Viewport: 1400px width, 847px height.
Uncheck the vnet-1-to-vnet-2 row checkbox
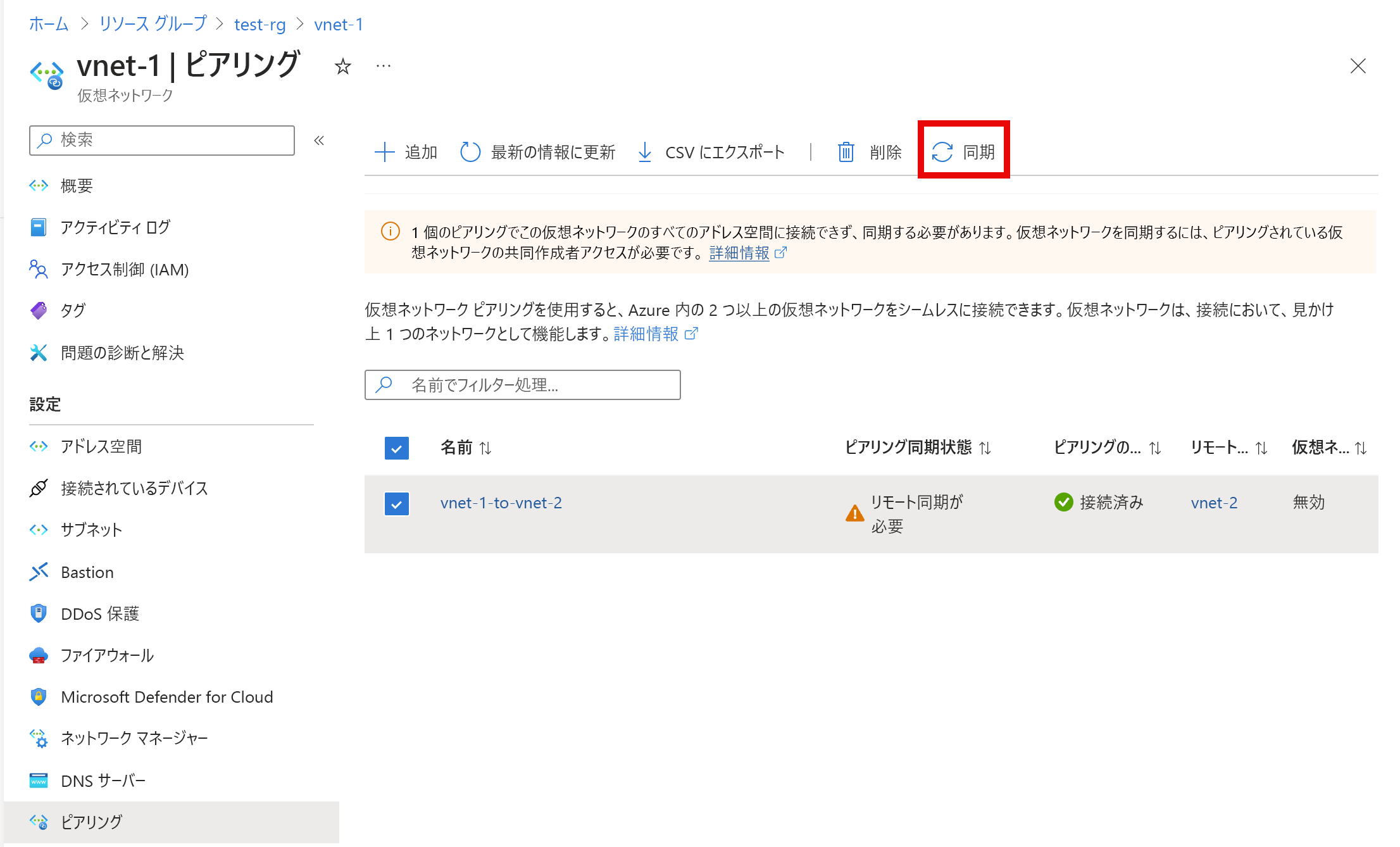tap(397, 503)
